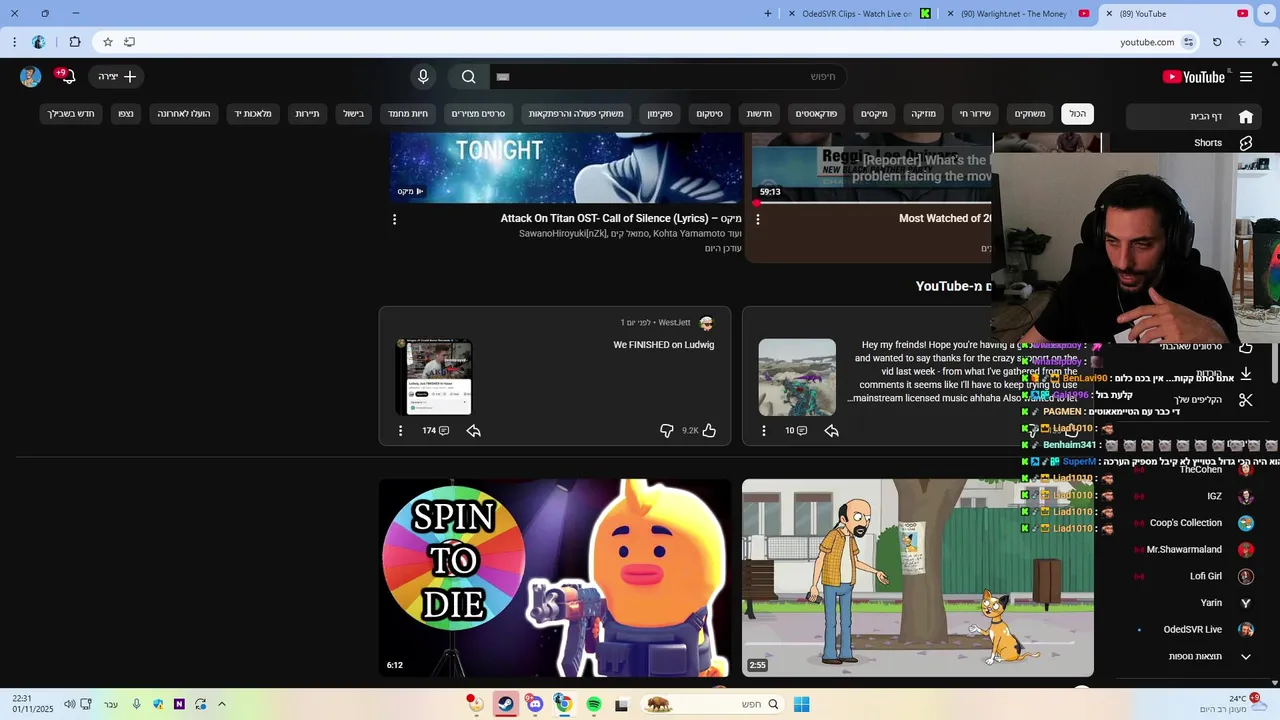Open more options on WestJett post

[x=400, y=431]
